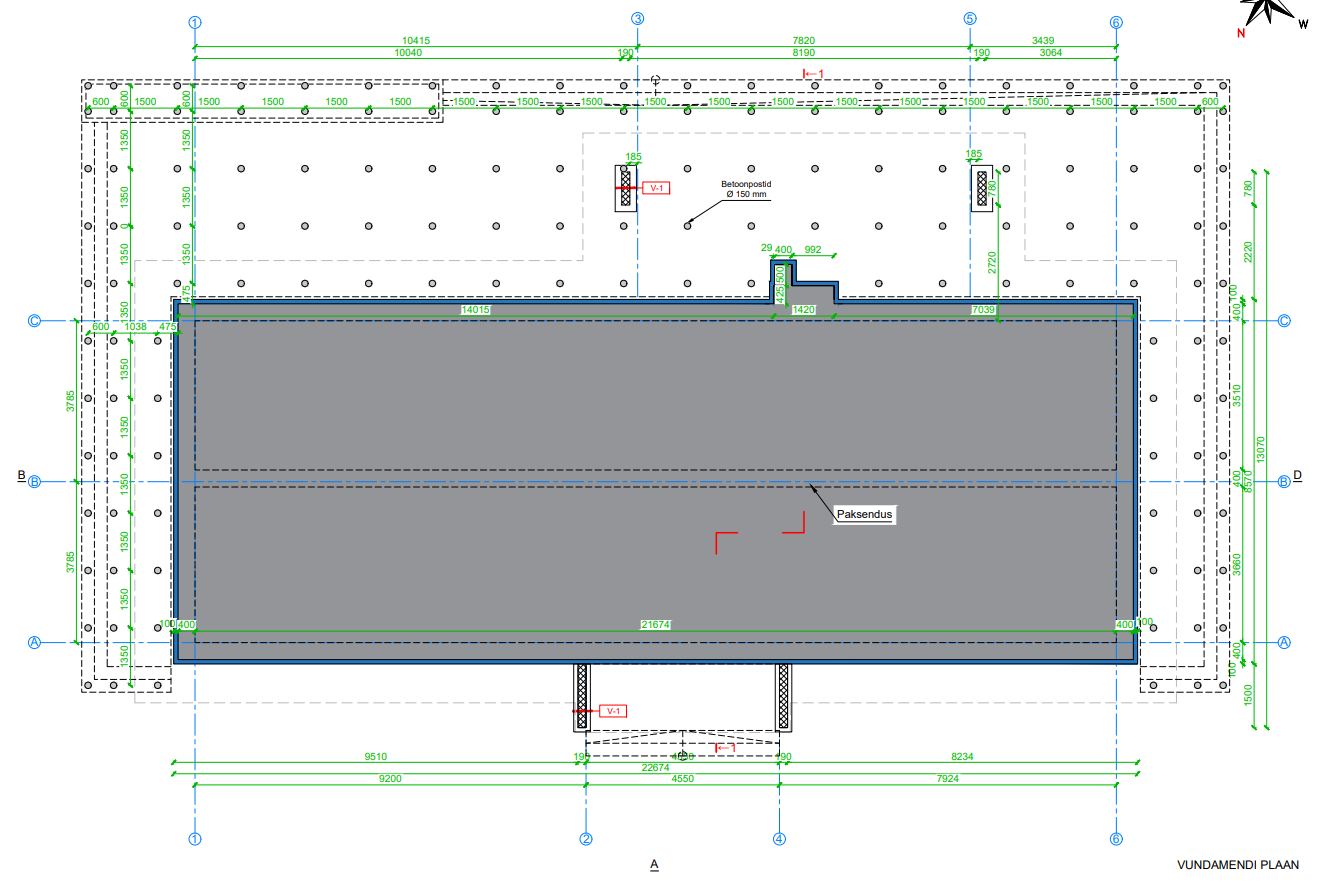Click axis bubble B on the left side
Viewport: 1338px width, 883px height.
(x=34, y=482)
